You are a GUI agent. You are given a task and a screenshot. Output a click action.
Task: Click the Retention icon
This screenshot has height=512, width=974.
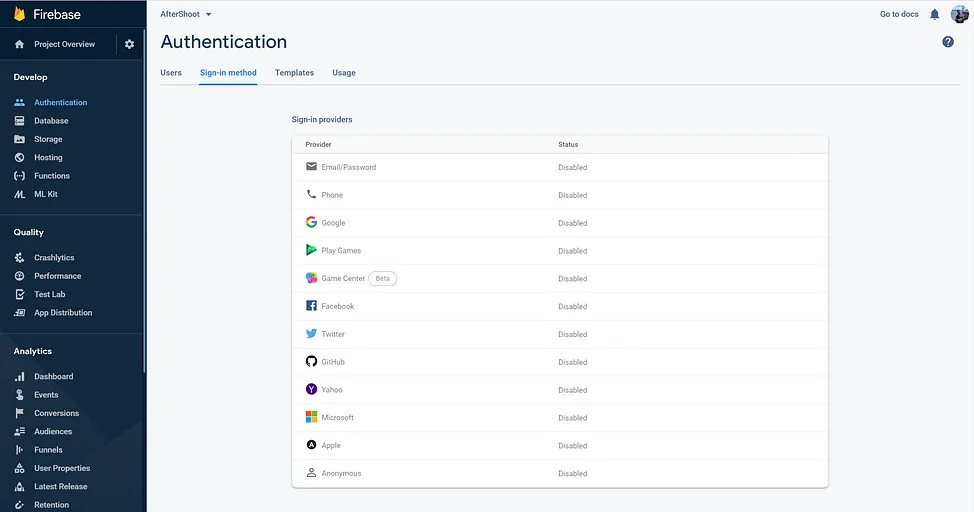[x=19, y=505]
